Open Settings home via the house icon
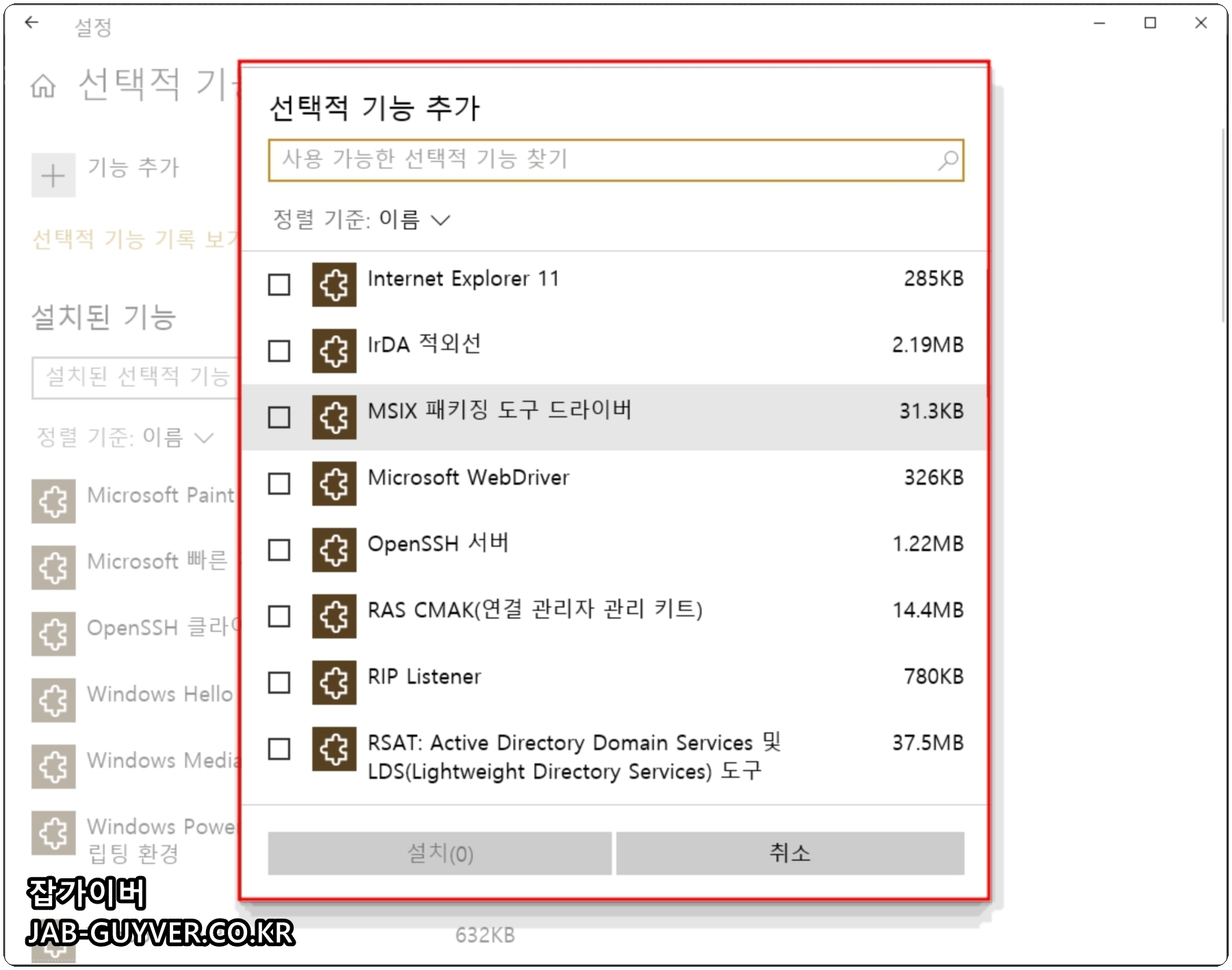Image resolution: width=1232 pixels, height=970 pixels. pyautogui.click(x=43, y=86)
